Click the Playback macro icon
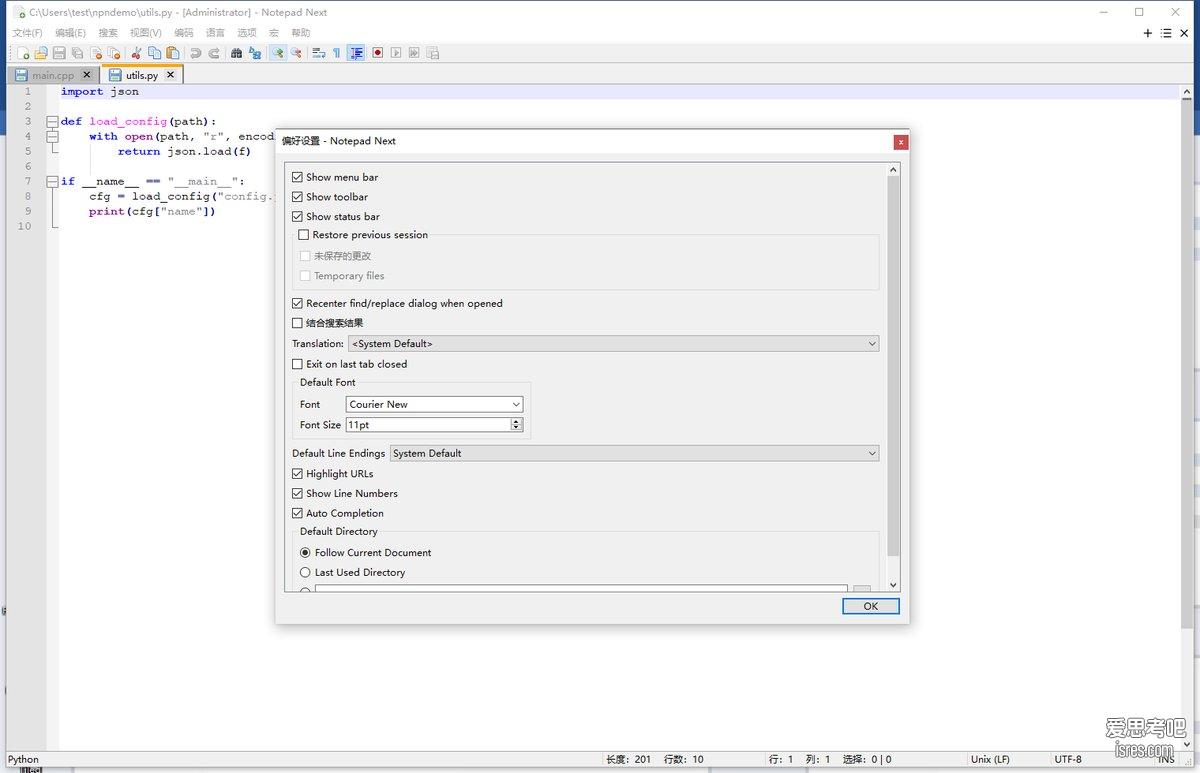The image size is (1200, 773). point(395,53)
